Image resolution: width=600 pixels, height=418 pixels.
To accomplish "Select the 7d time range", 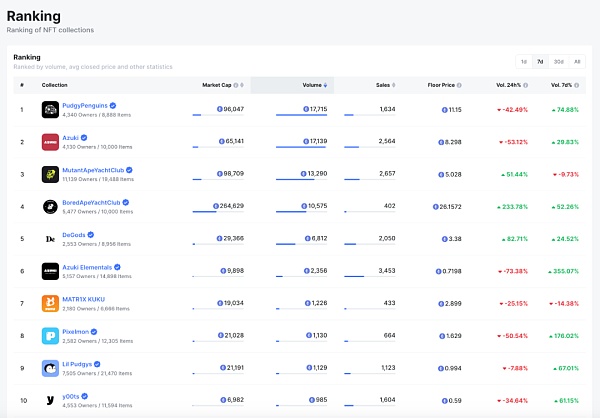I will pos(541,61).
